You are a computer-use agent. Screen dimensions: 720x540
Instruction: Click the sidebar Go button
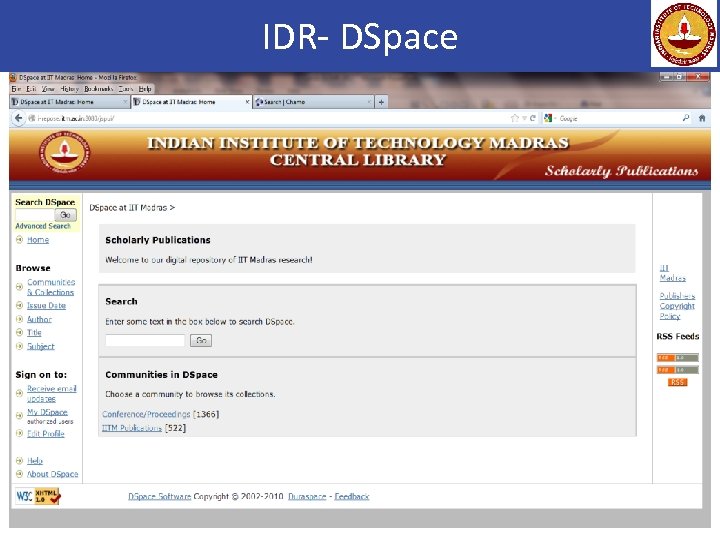coord(66,214)
